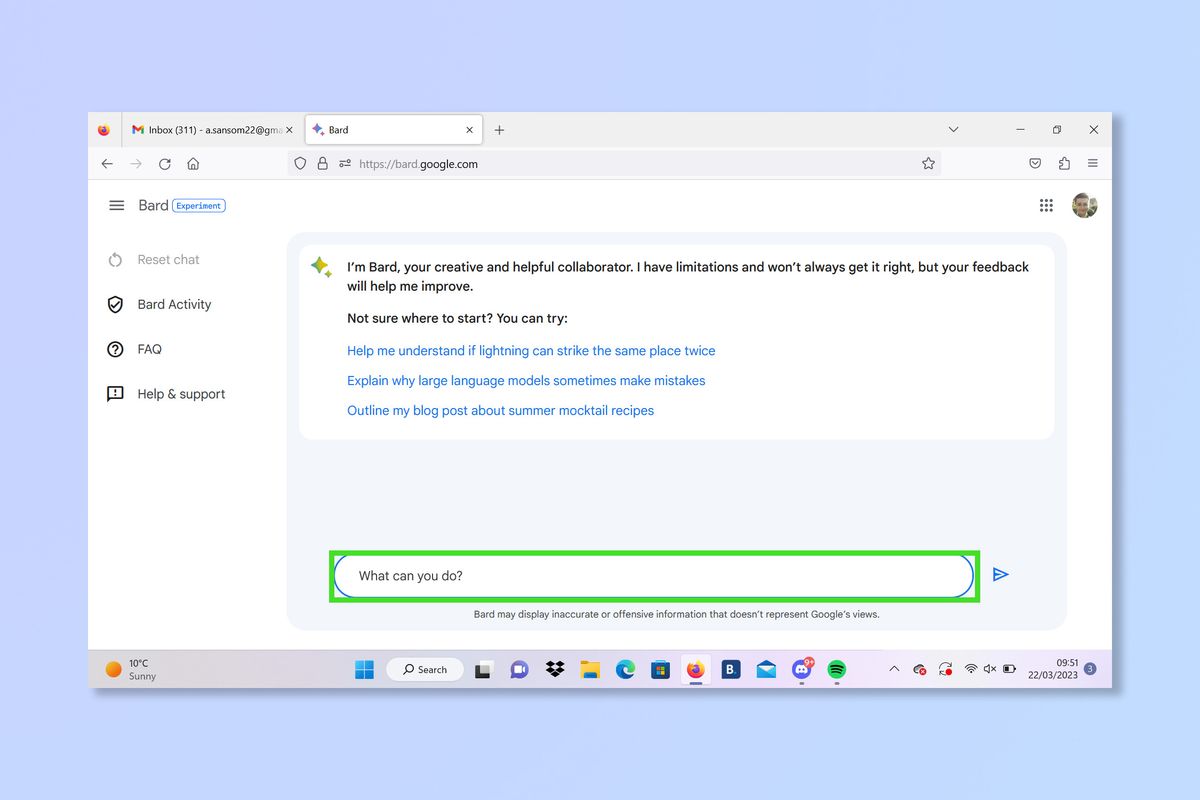1200x800 pixels.
Task: Click the lightning strike suggestion link
Action: [530, 350]
